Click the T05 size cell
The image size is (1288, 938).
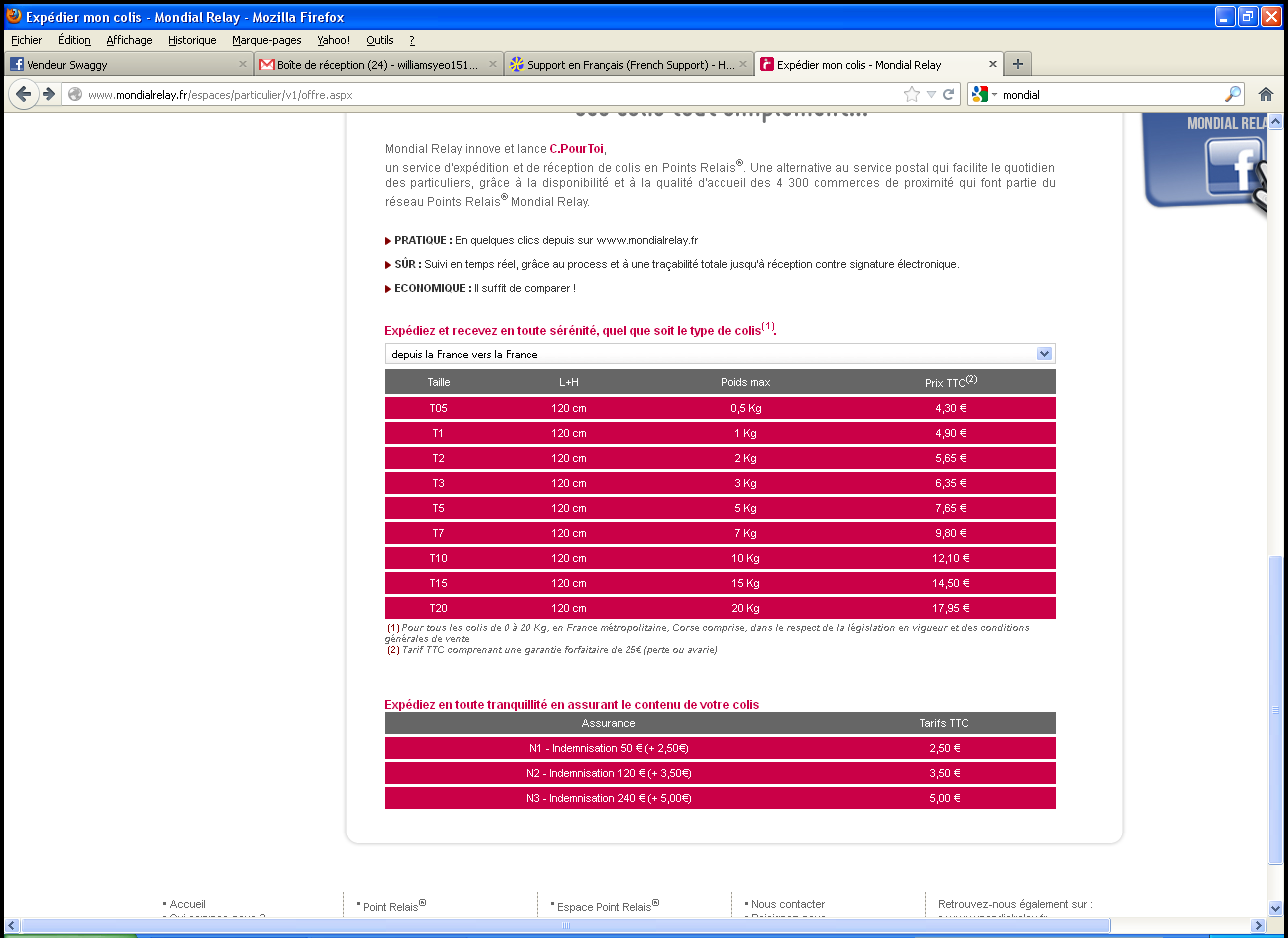pos(438,408)
